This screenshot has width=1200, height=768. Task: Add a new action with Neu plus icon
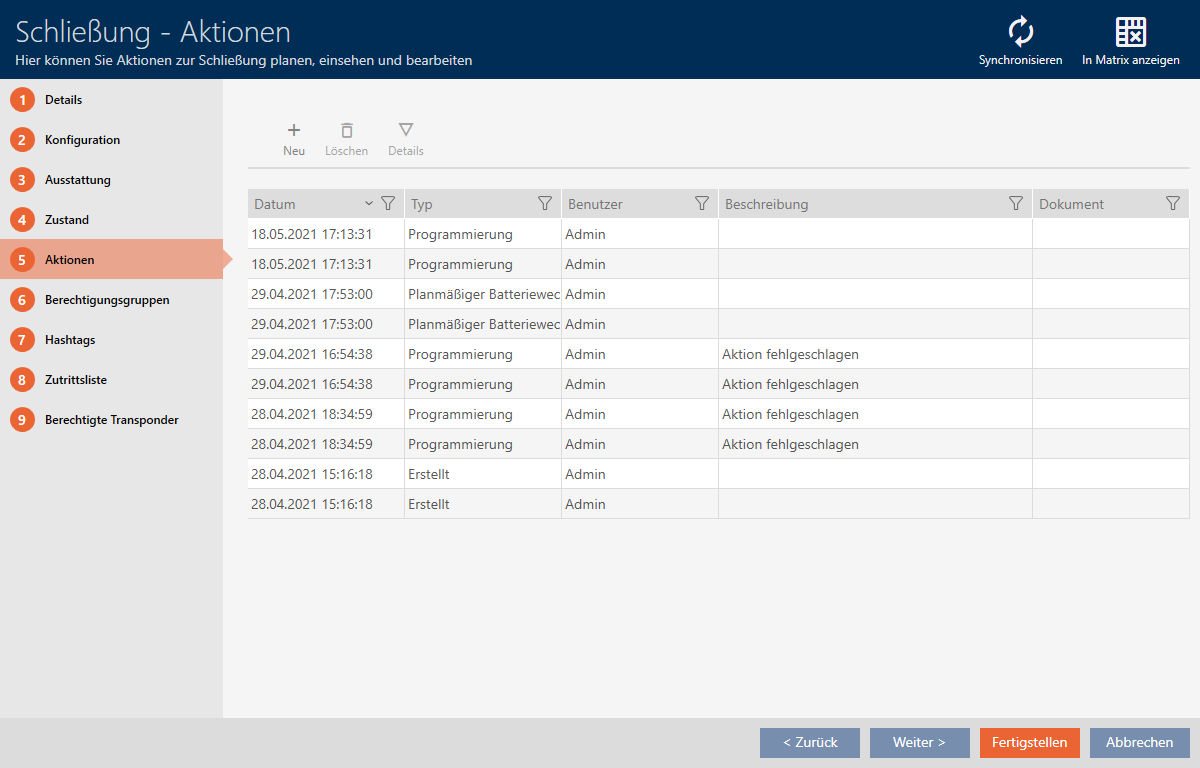click(294, 130)
